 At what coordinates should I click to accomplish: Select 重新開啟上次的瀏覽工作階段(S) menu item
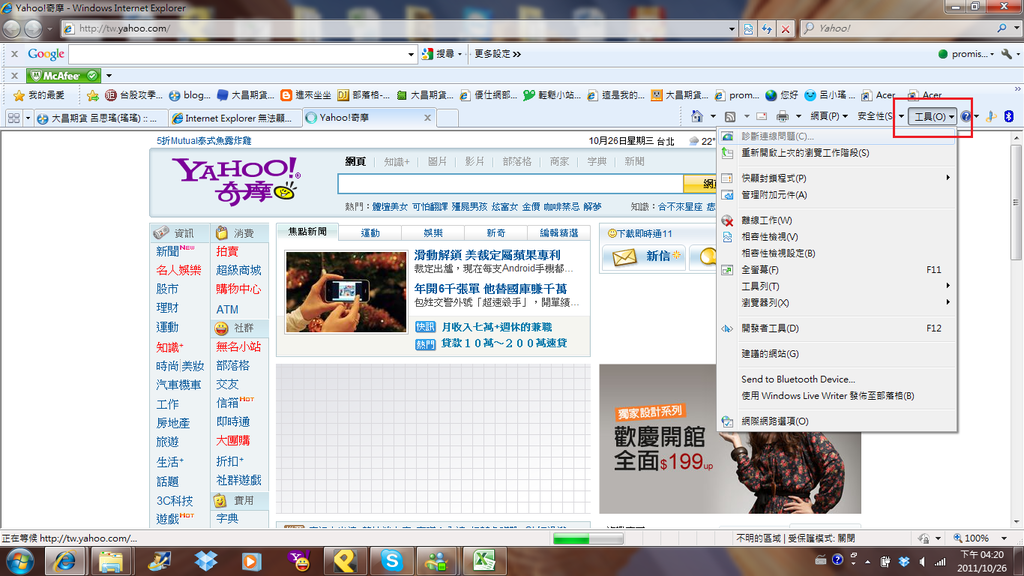tap(837, 153)
